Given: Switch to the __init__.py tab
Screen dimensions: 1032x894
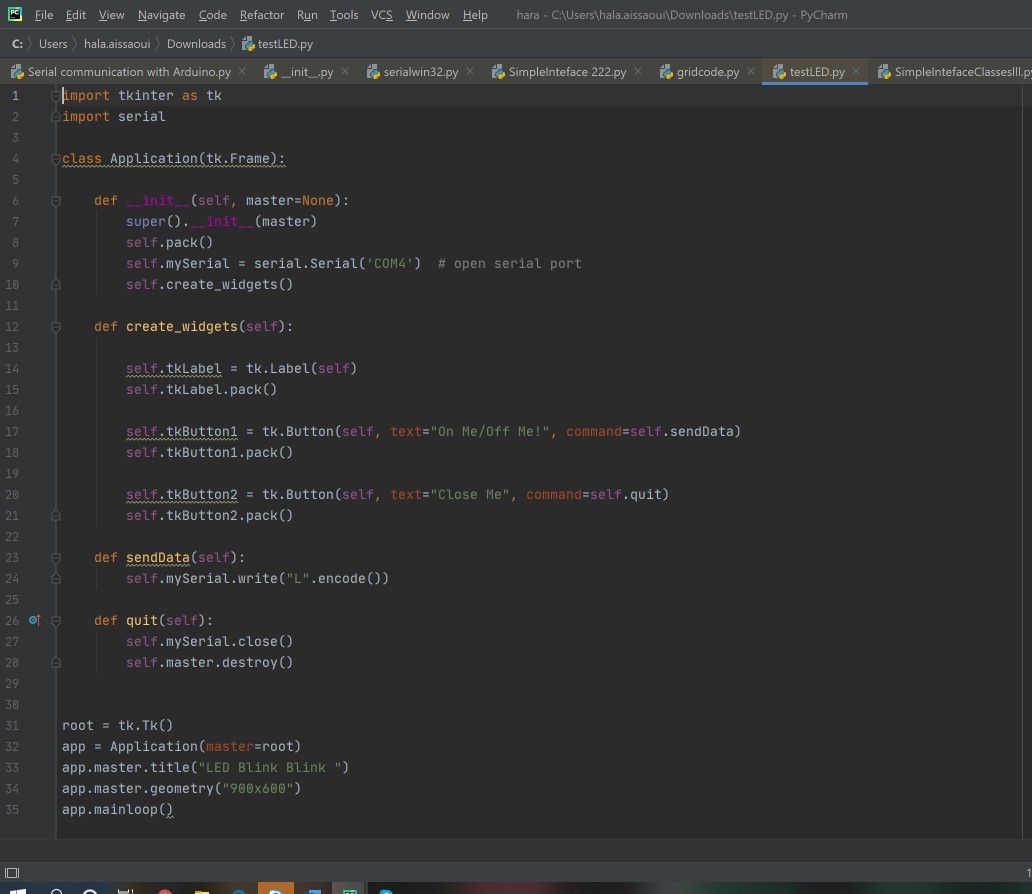Looking at the screenshot, I should point(307,72).
